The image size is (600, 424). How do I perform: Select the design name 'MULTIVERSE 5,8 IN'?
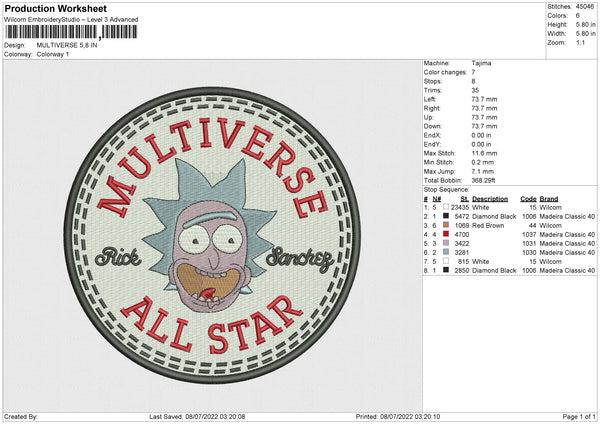(67, 45)
